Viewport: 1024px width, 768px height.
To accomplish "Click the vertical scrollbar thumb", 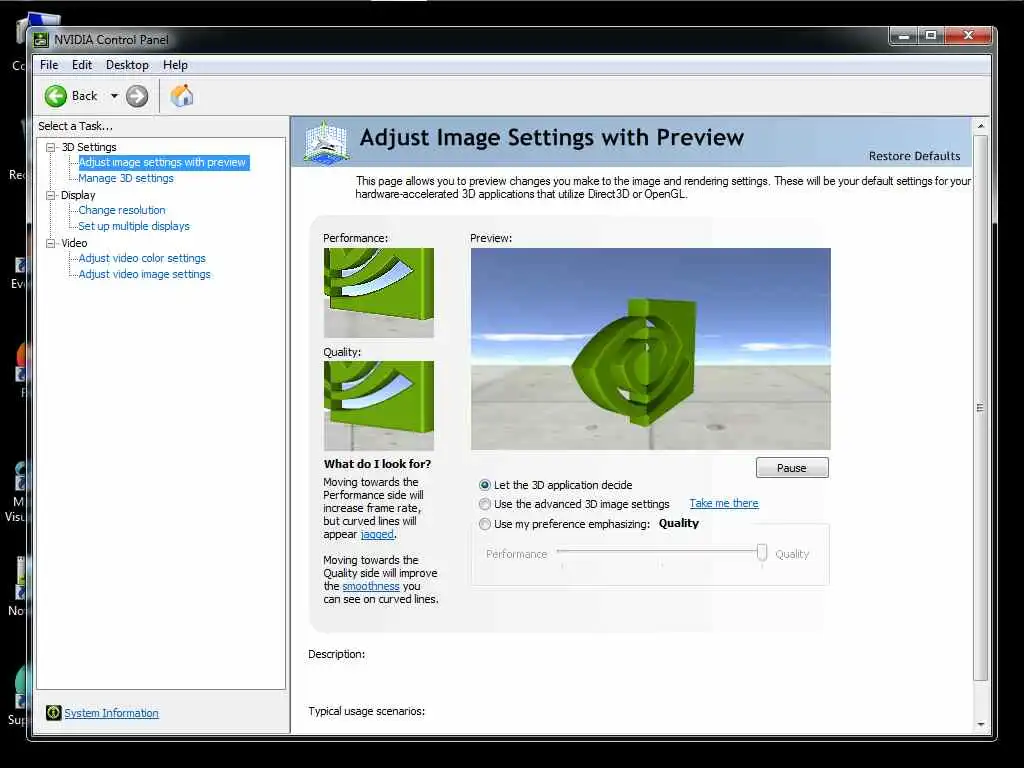I will coord(980,408).
